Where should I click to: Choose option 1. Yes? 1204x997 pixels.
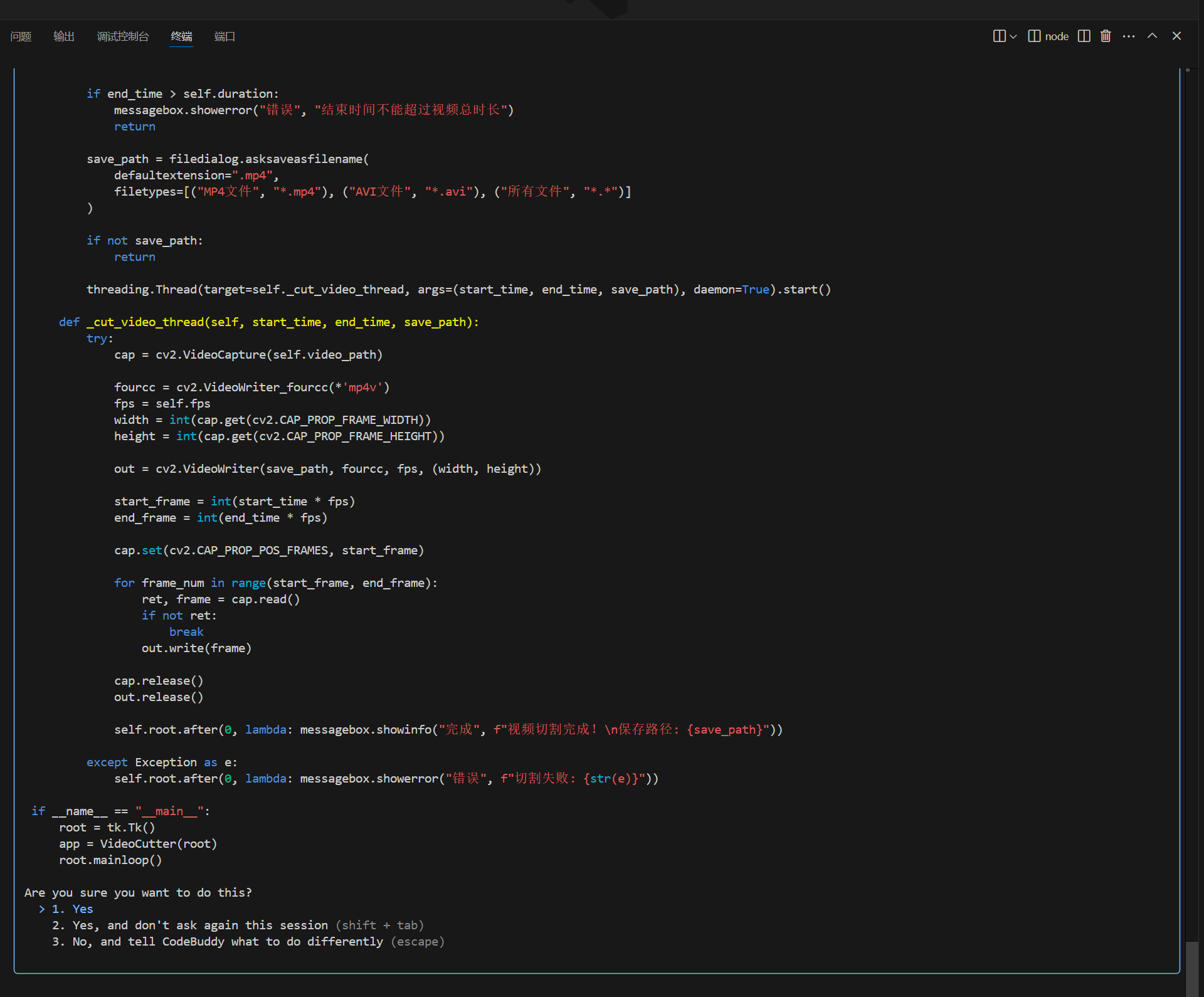(x=73, y=909)
